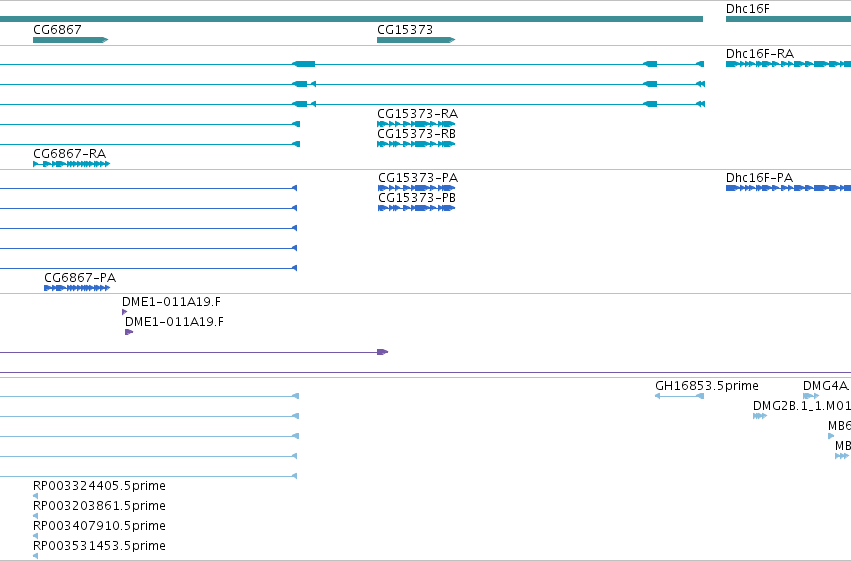Click the CG15373-PA protein label
This screenshot has width=851, height=561.
pyautogui.click(x=418, y=178)
